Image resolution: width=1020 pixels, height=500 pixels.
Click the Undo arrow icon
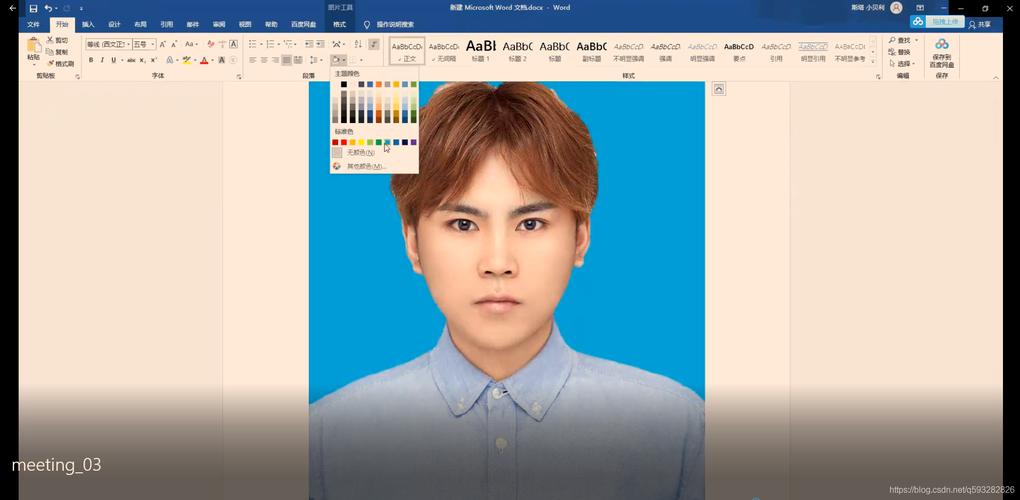(x=49, y=8)
